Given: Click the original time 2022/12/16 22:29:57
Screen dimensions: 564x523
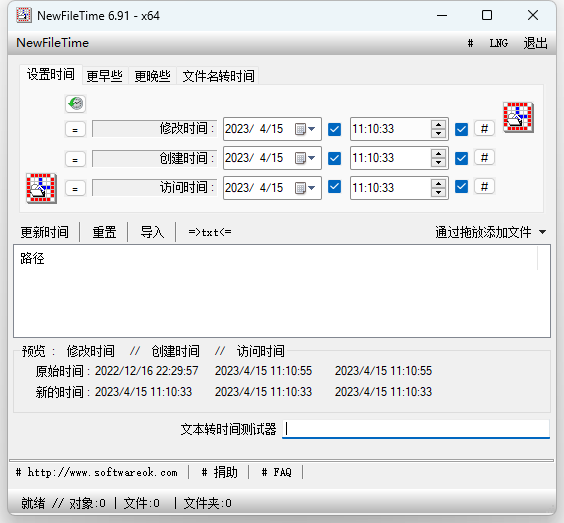Looking at the screenshot, I should coord(146,371).
